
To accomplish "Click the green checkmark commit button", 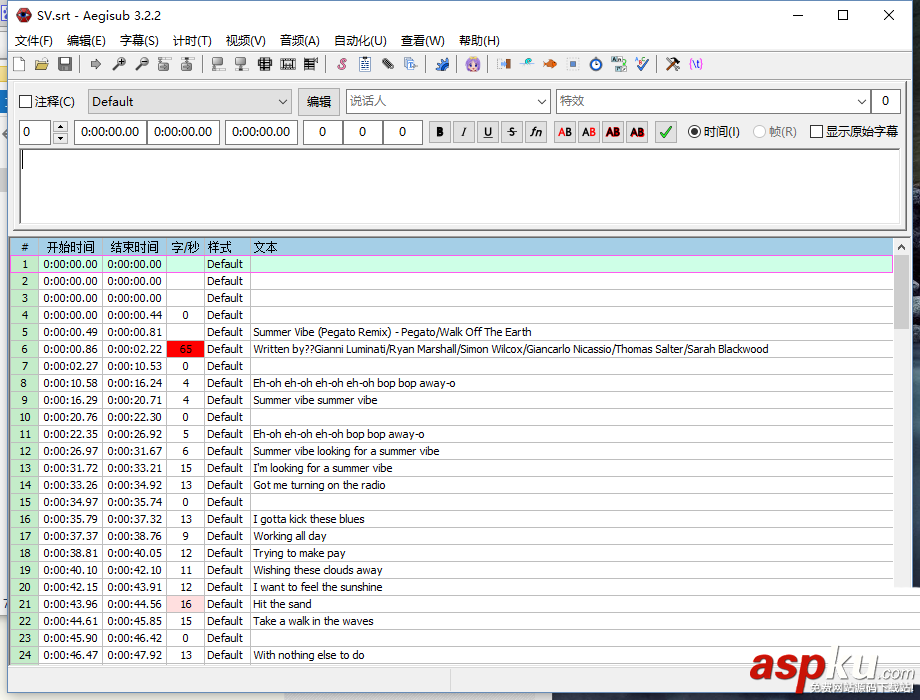I will pos(666,132).
